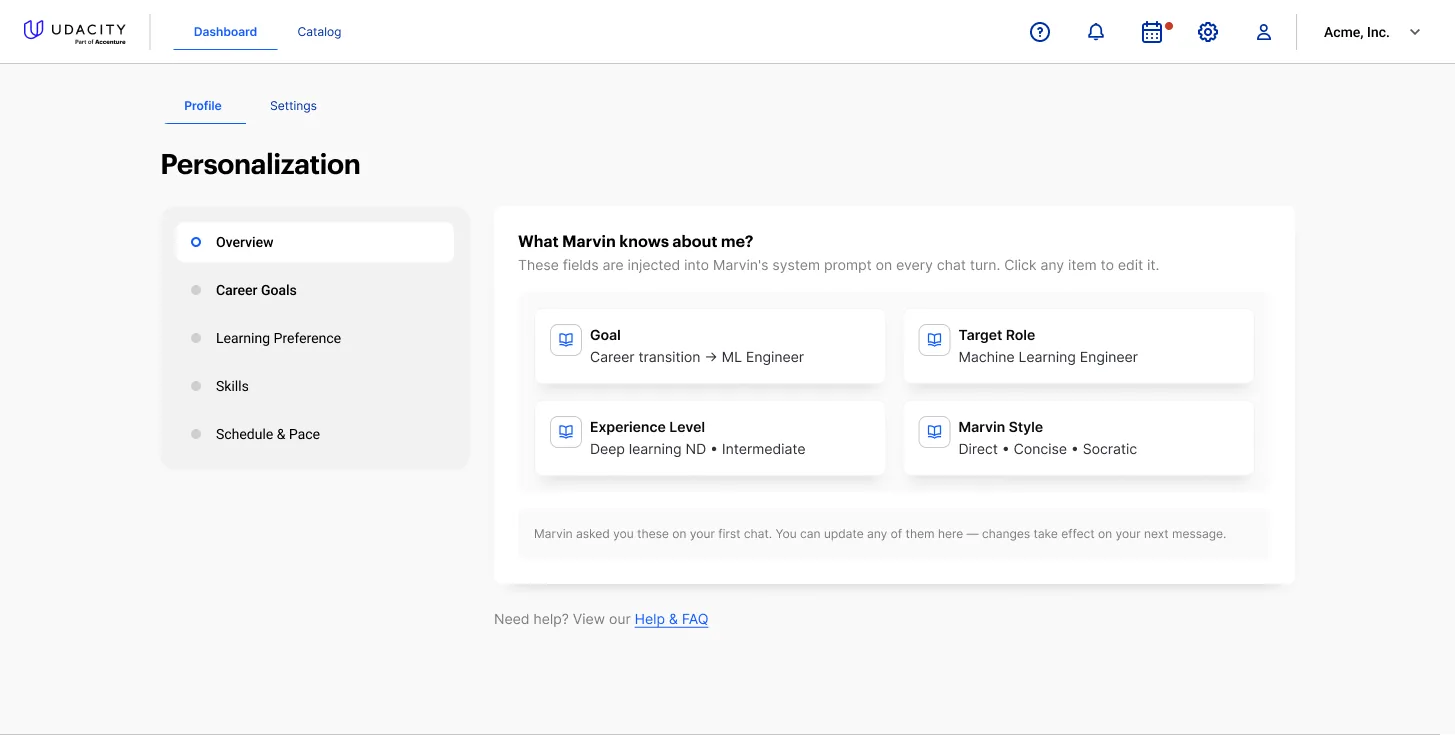Click 'Career transition → ML Engineer' value

click(697, 357)
